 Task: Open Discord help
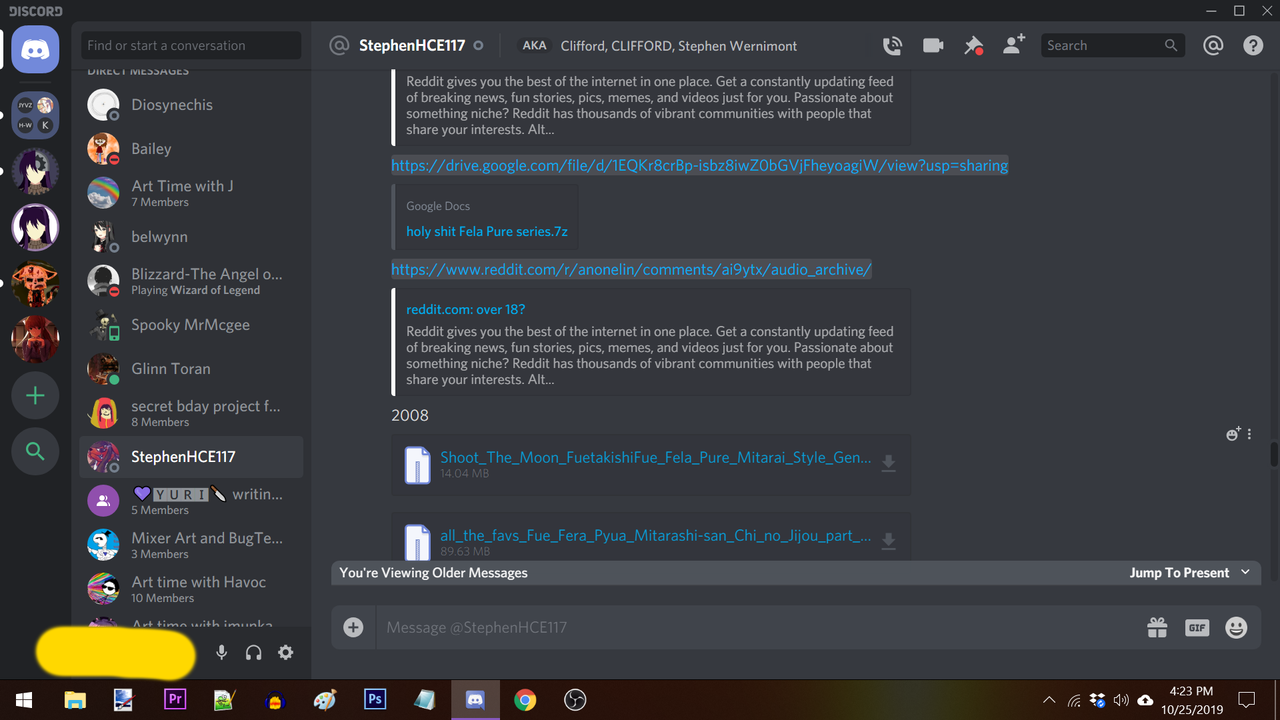(x=1253, y=46)
